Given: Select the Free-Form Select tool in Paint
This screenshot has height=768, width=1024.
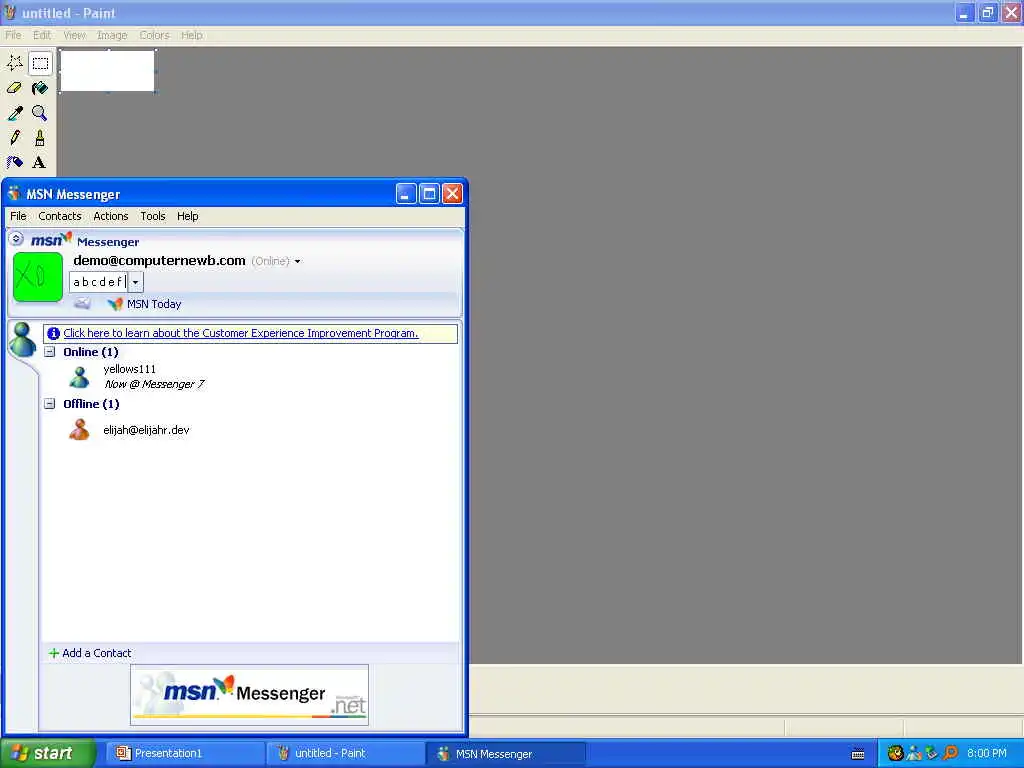Looking at the screenshot, I should click(14, 63).
